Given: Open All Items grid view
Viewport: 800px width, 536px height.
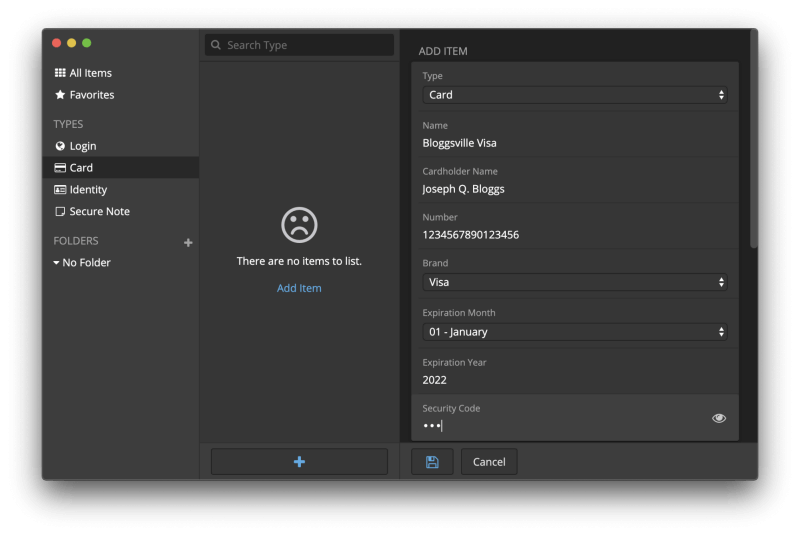Looking at the screenshot, I should [83, 73].
